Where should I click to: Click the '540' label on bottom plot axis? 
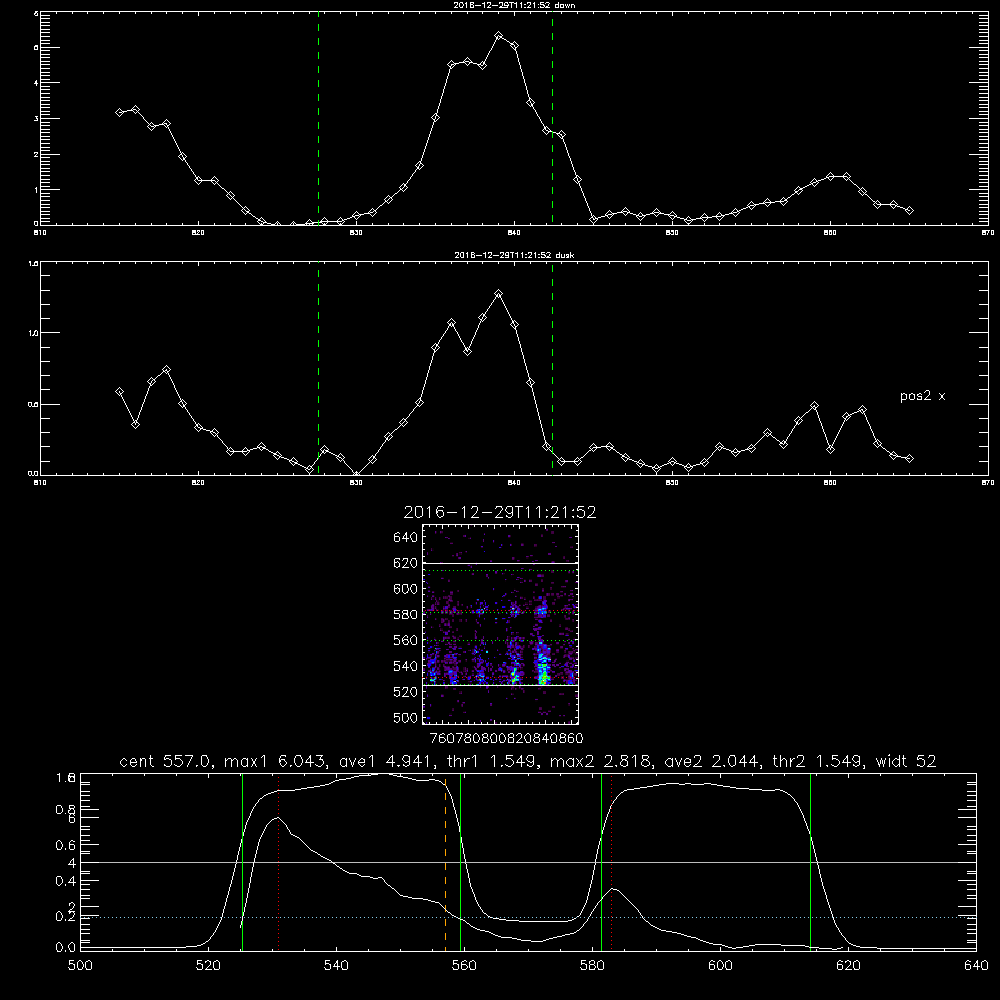click(x=336, y=966)
